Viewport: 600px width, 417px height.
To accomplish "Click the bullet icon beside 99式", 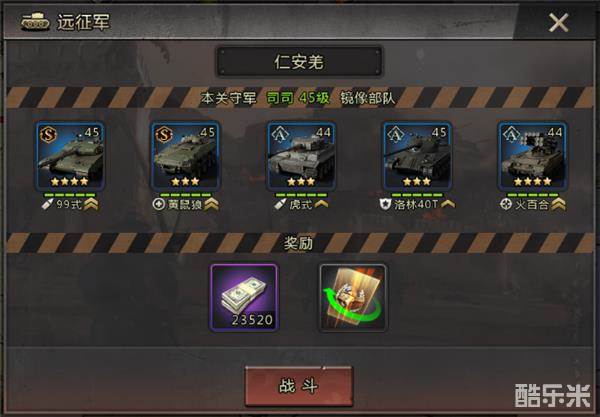I will point(47,204).
